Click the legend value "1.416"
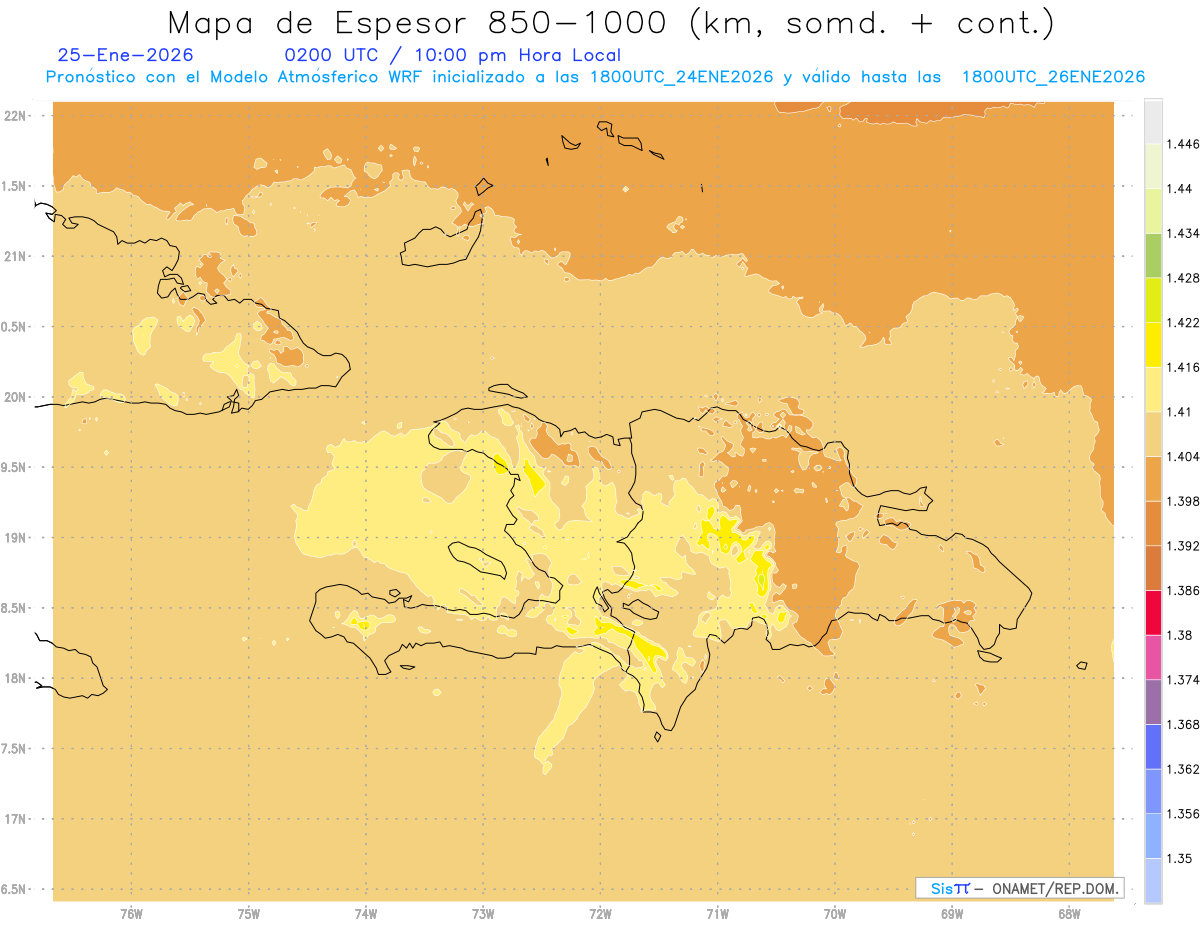 tap(1185, 367)
